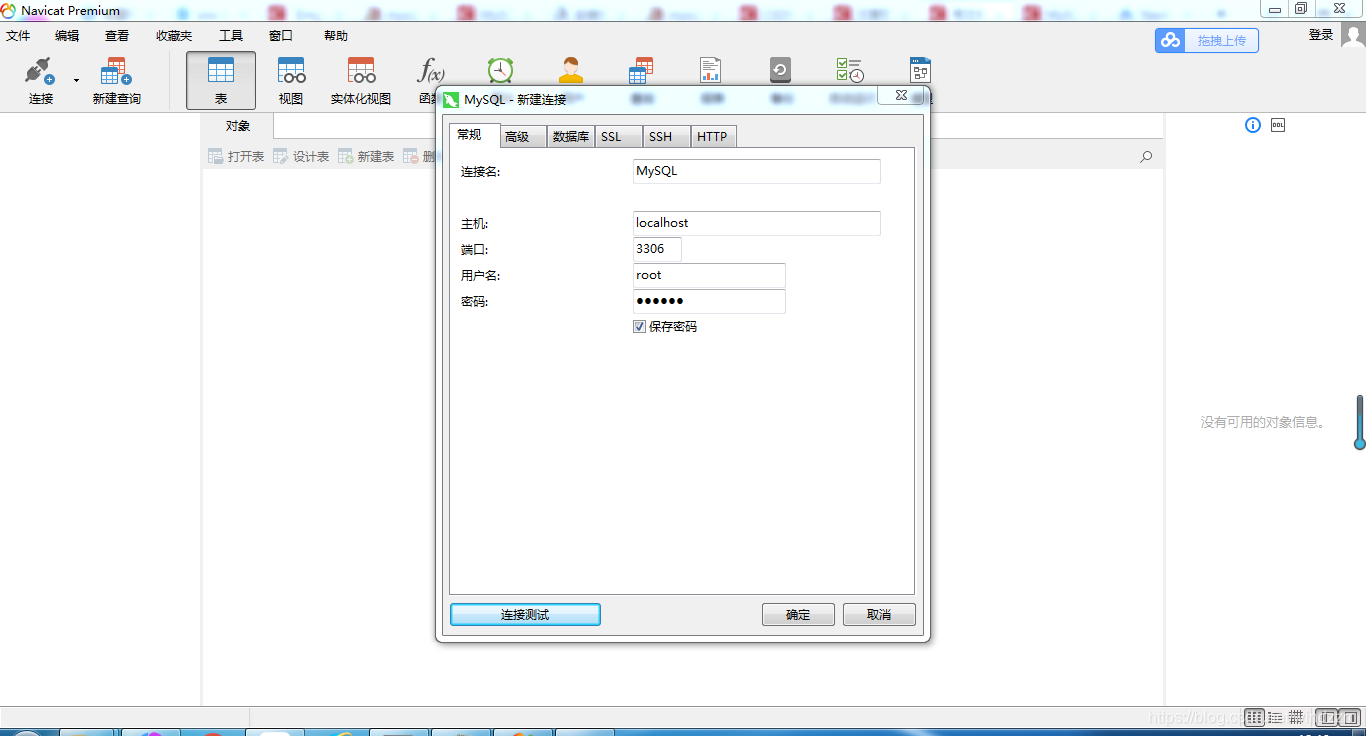Open the 文件 (File) menu
The width and height of the screenshot is (1366, 736).
tap(18, 36)
